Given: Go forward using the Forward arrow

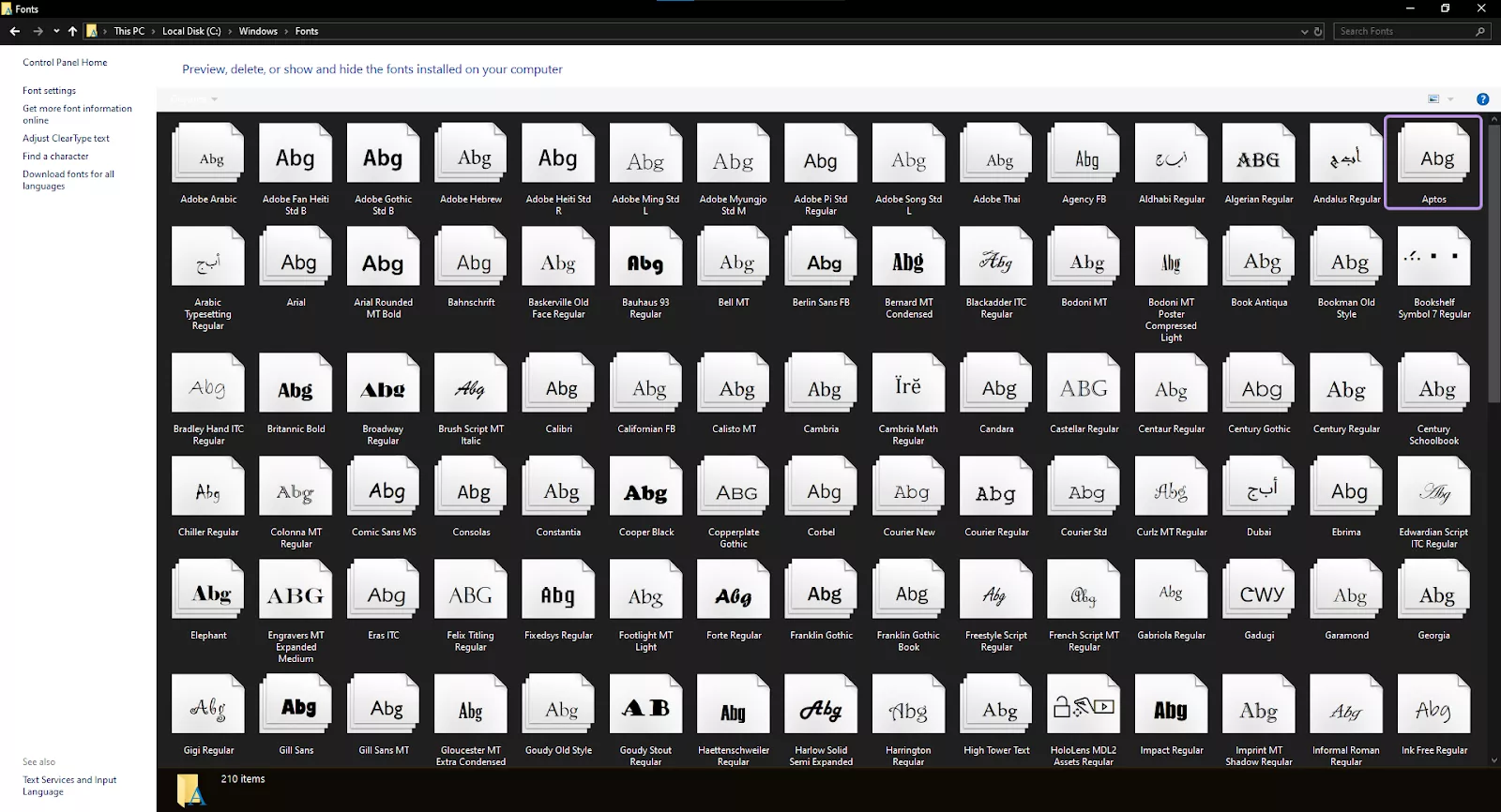Looking at the screenshot, I should pos(38,31).
